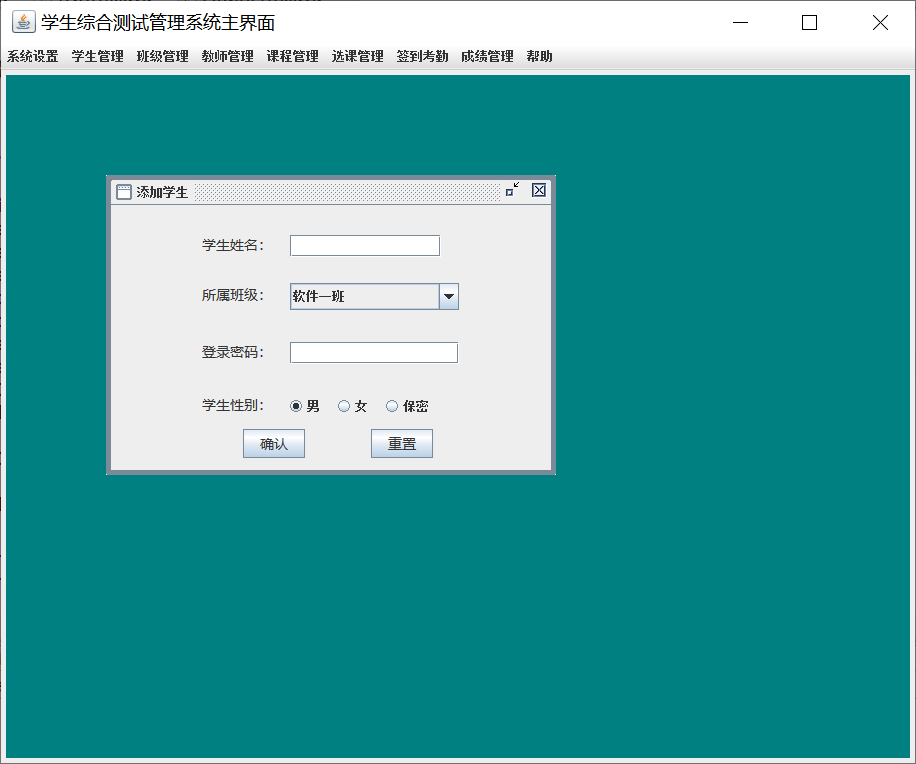Click the 所属班级: label text
Viewport: 916px width, 764px height.
point(233,295)
